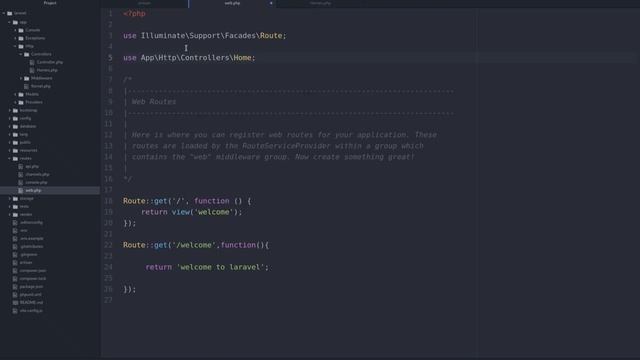This screenshot has width=640, height=360.
Task: Click the artisan file icon
Action: coord(15,262)
